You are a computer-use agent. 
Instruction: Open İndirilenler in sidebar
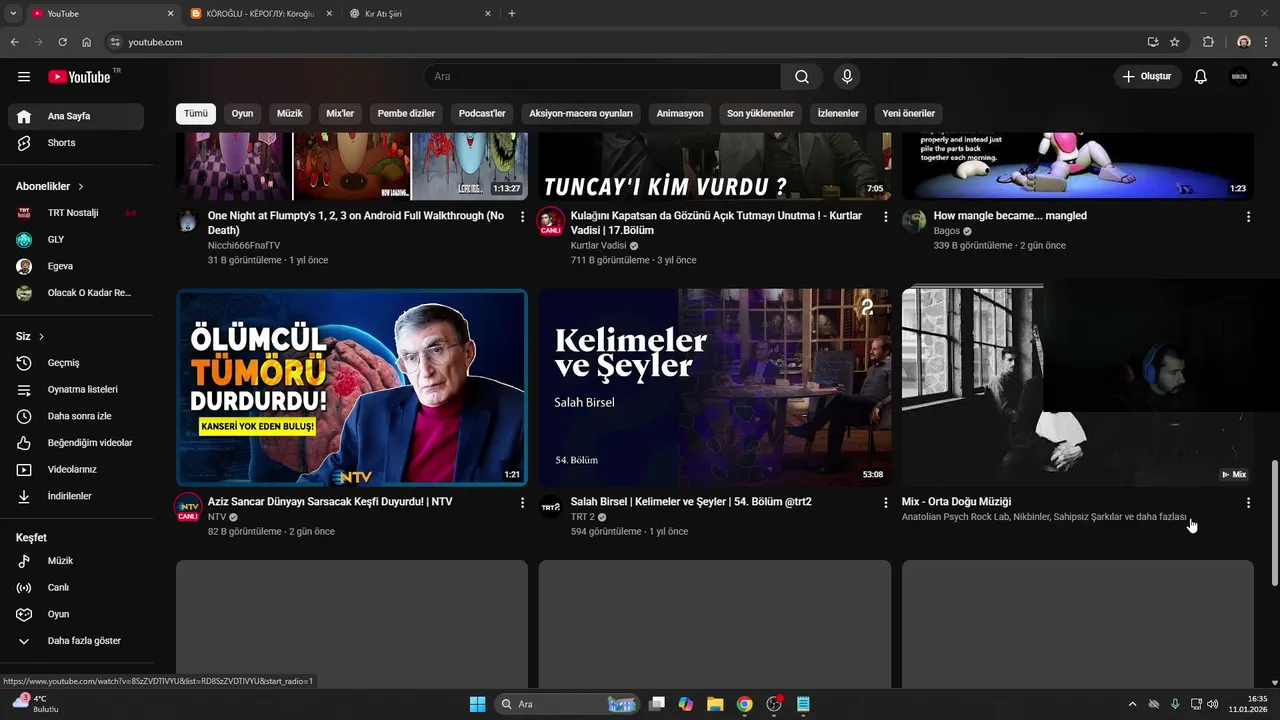(x=76, y=496)
